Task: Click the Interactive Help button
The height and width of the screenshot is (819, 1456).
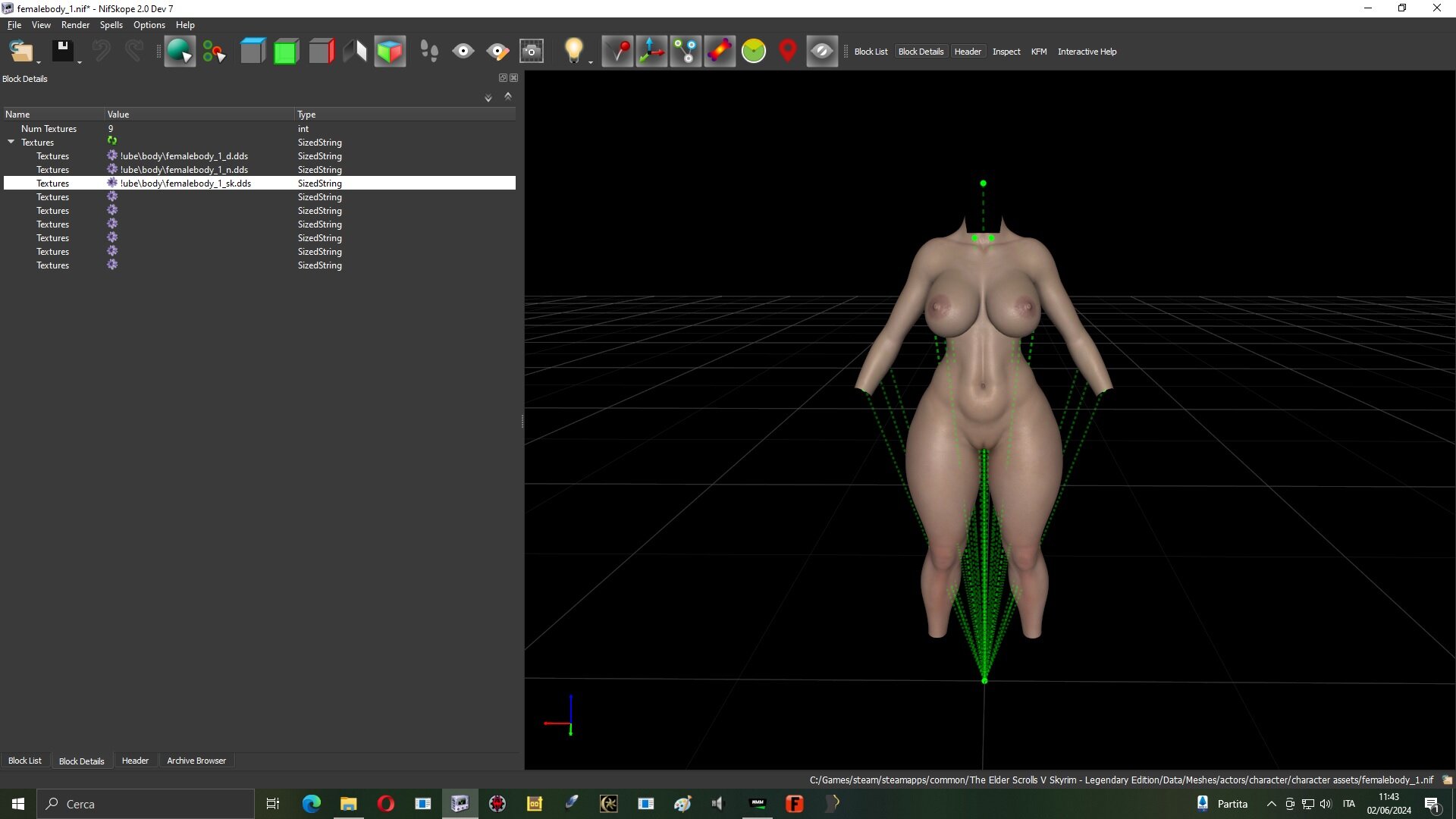Action: pos(1087,51)
